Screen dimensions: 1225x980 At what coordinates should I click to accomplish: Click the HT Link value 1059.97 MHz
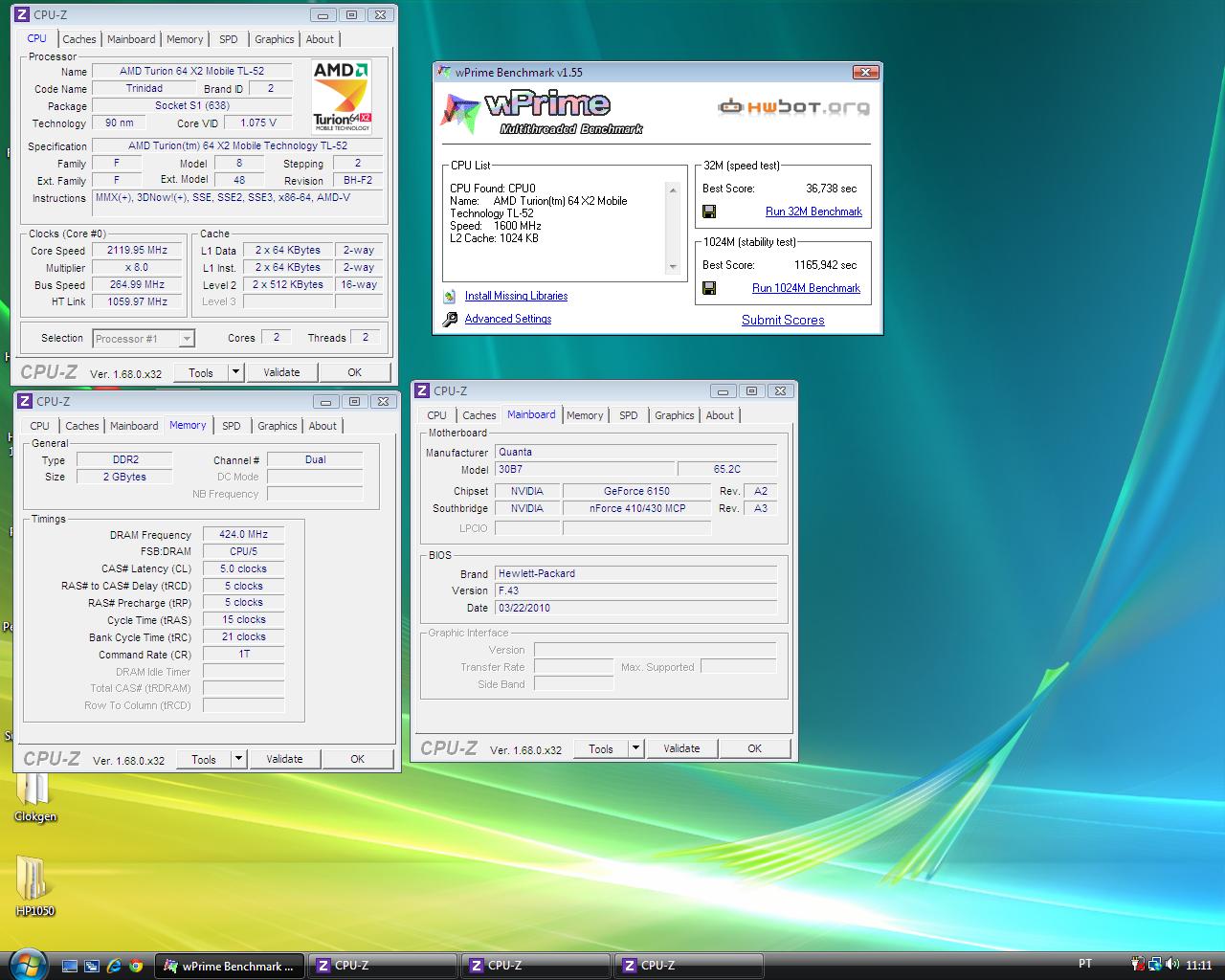pyautogui.click(x=137, y=301)
